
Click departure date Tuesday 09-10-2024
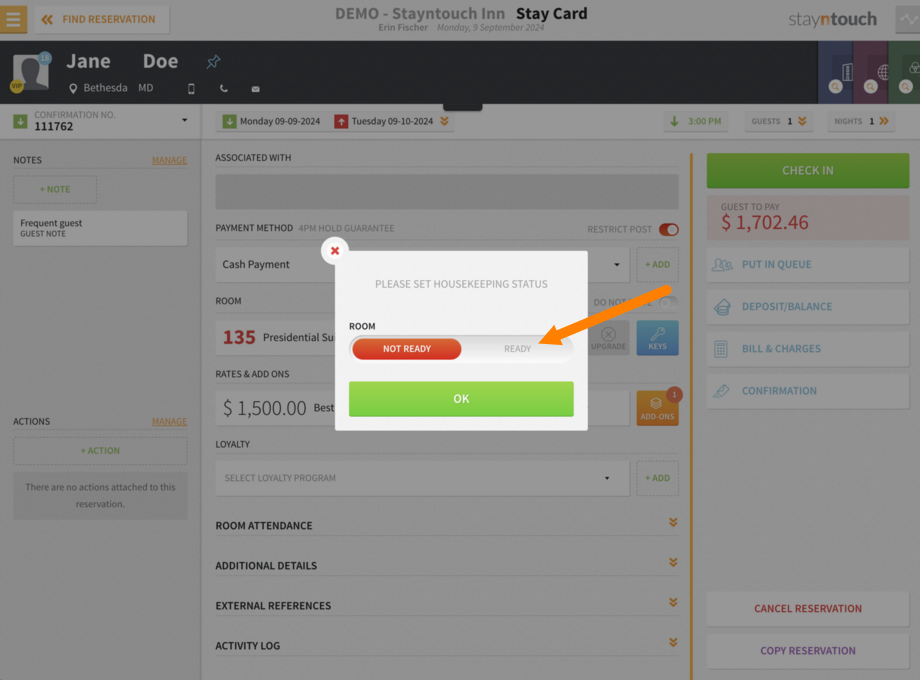pos(383,121)
